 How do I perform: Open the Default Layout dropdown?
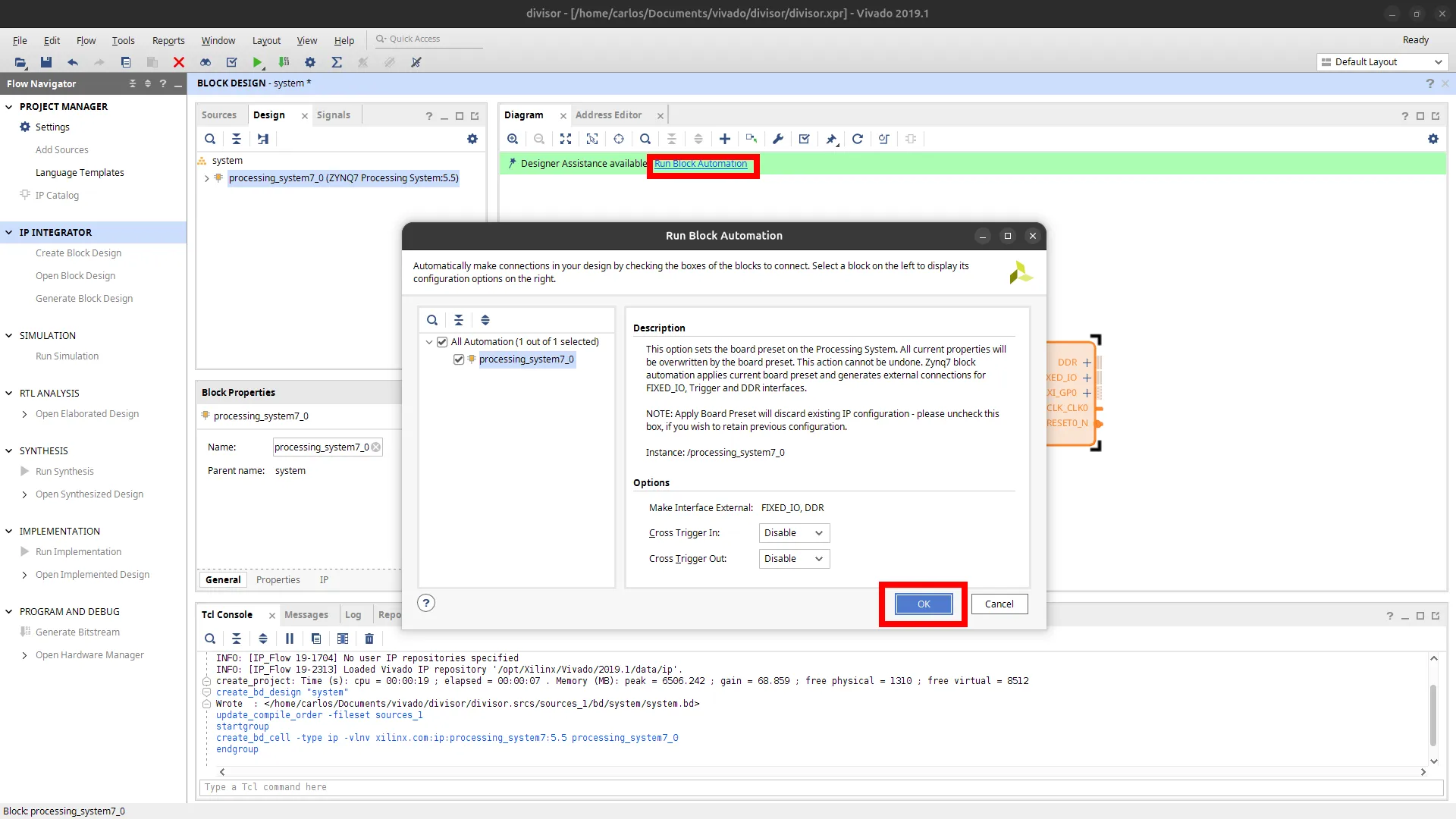(1382, 62)
